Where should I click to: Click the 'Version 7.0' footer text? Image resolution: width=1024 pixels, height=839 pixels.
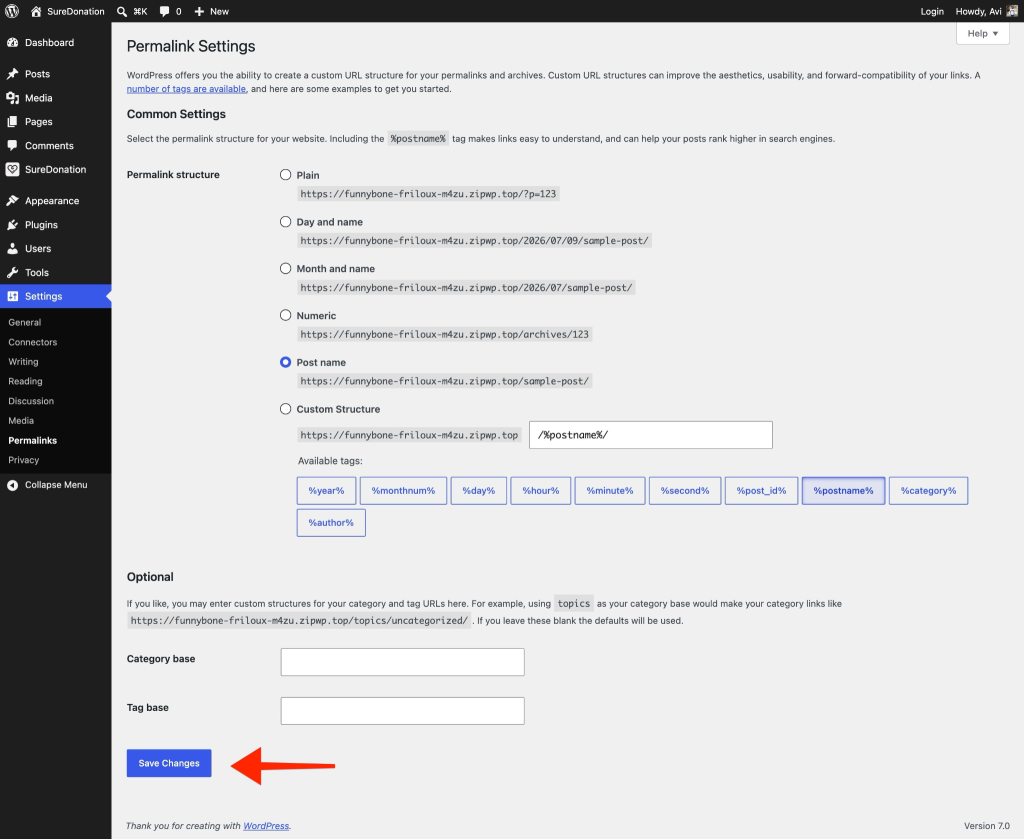987,826
